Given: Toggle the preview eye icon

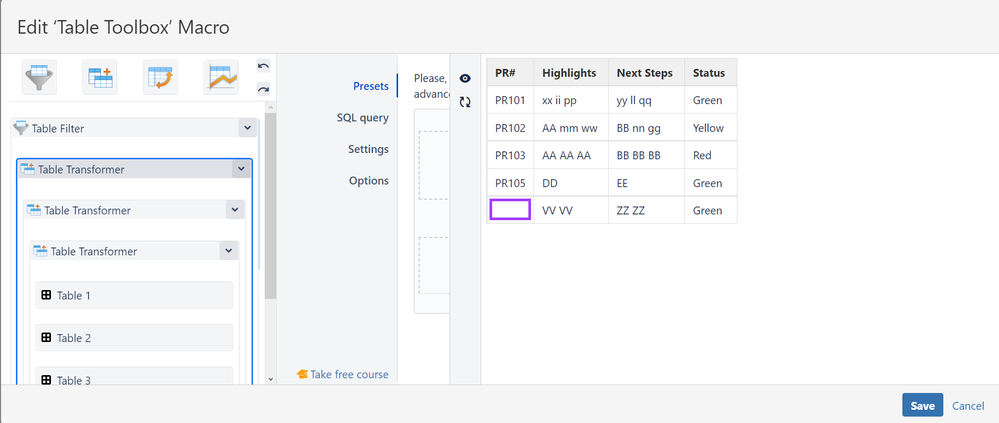Looking at the screenshot, I should tap(465, 78).
